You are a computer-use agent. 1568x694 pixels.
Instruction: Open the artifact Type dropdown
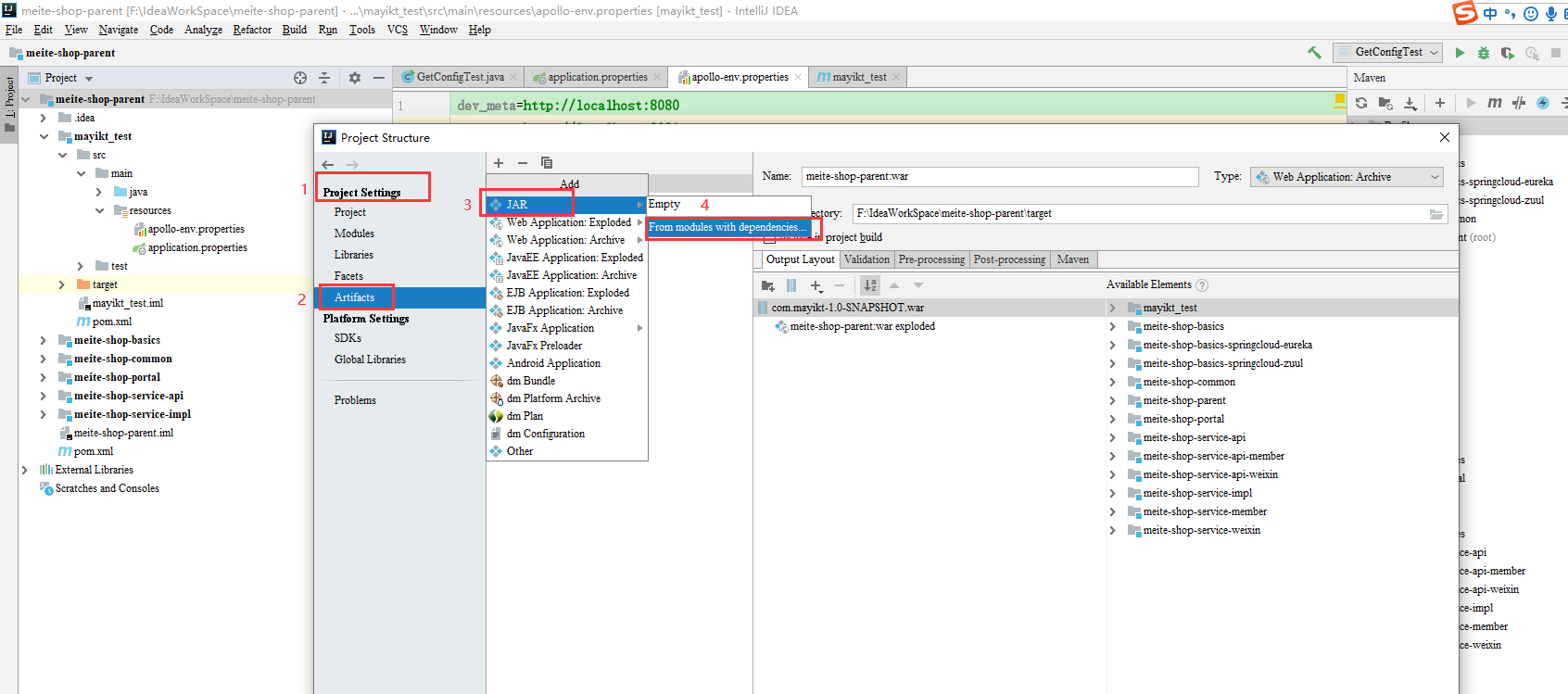1347,177
